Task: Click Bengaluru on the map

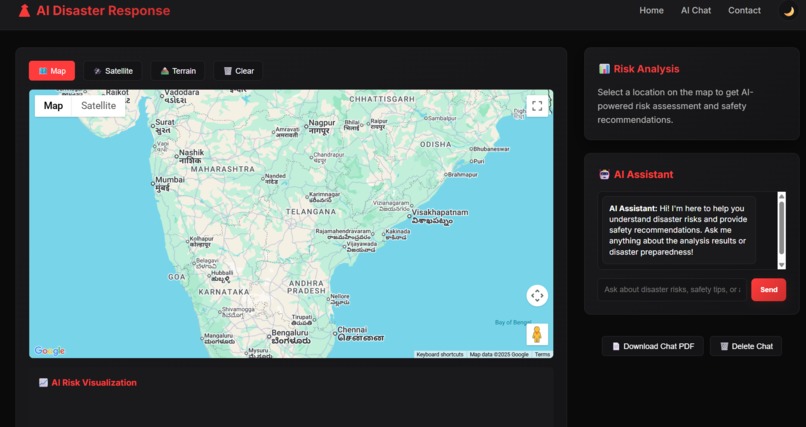Action: click(289, 337)
